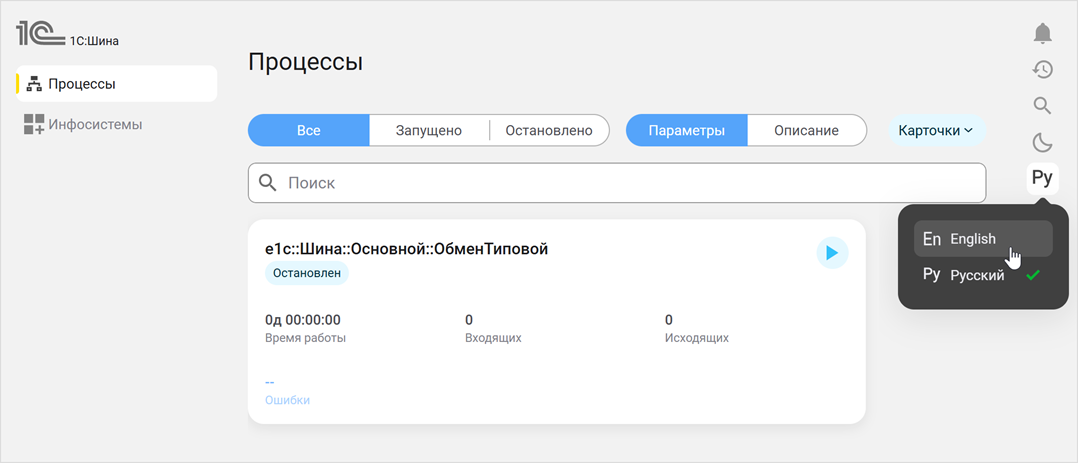Select English in the language menu
This screenshot has height=463, width=1078.
point(983,239)
